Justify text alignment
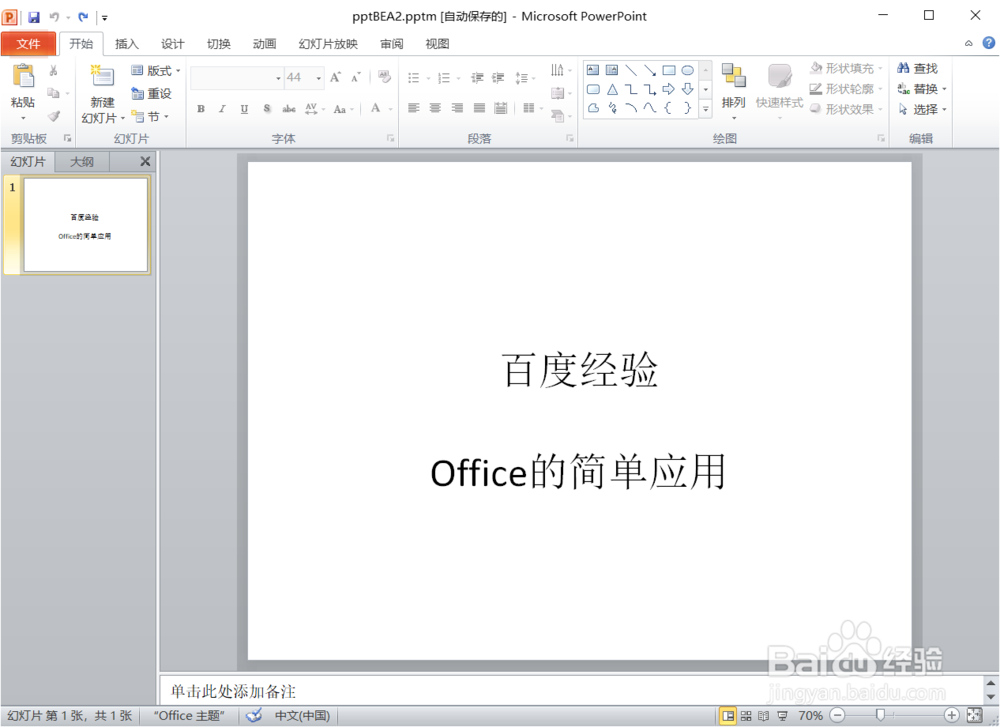Screen dimensions: 1000x727 point(479,108)
